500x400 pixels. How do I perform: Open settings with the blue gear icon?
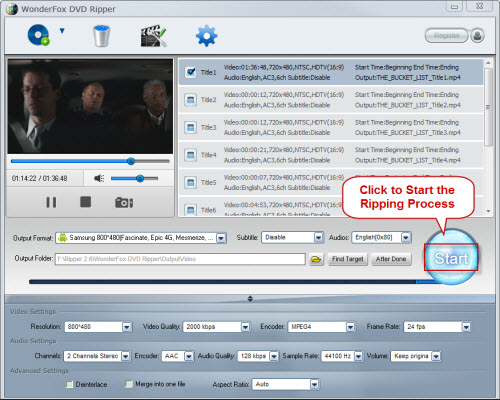click(x=206, y=36)
